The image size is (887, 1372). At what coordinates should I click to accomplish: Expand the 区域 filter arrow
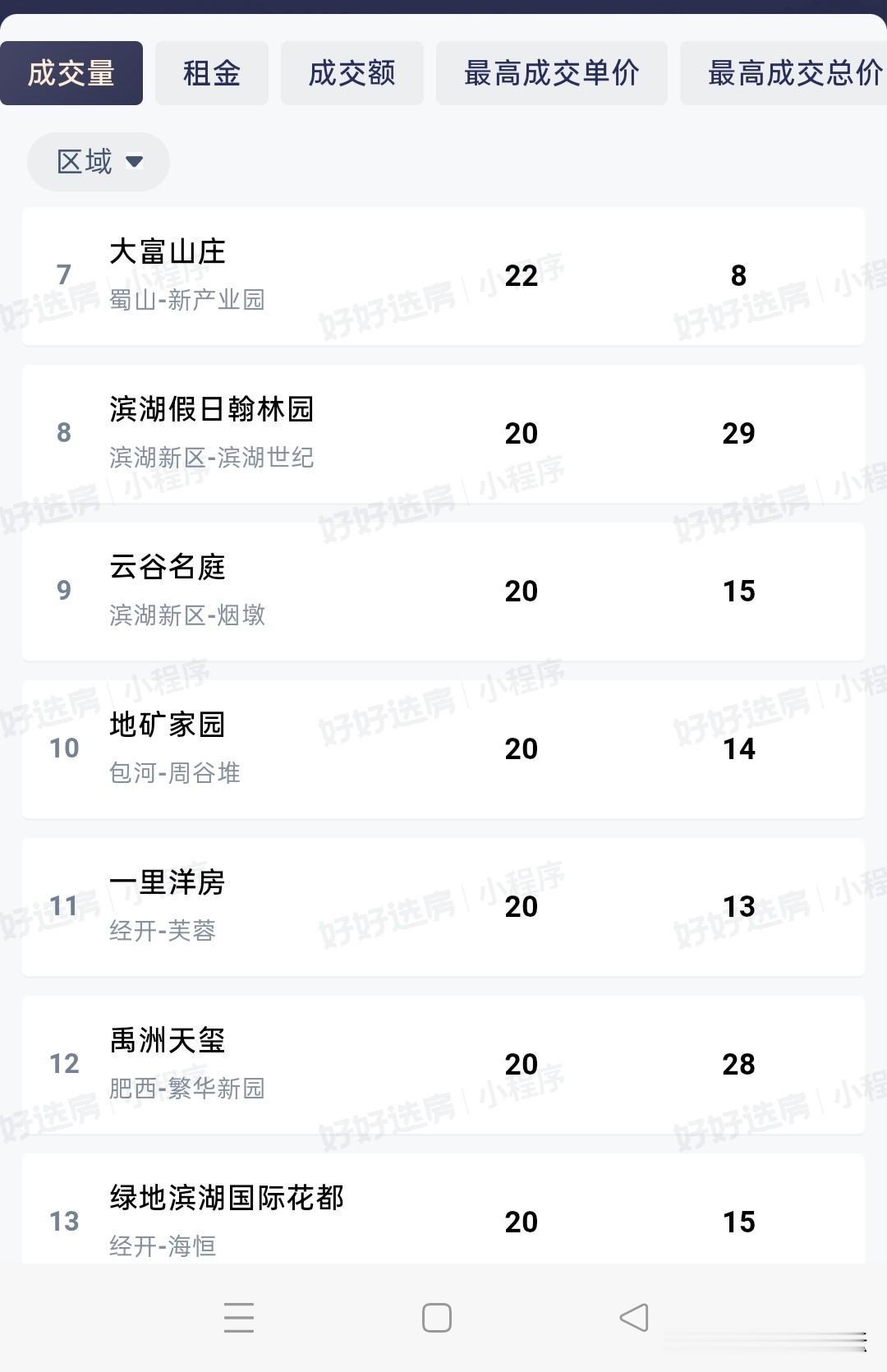tap(134, 162)
